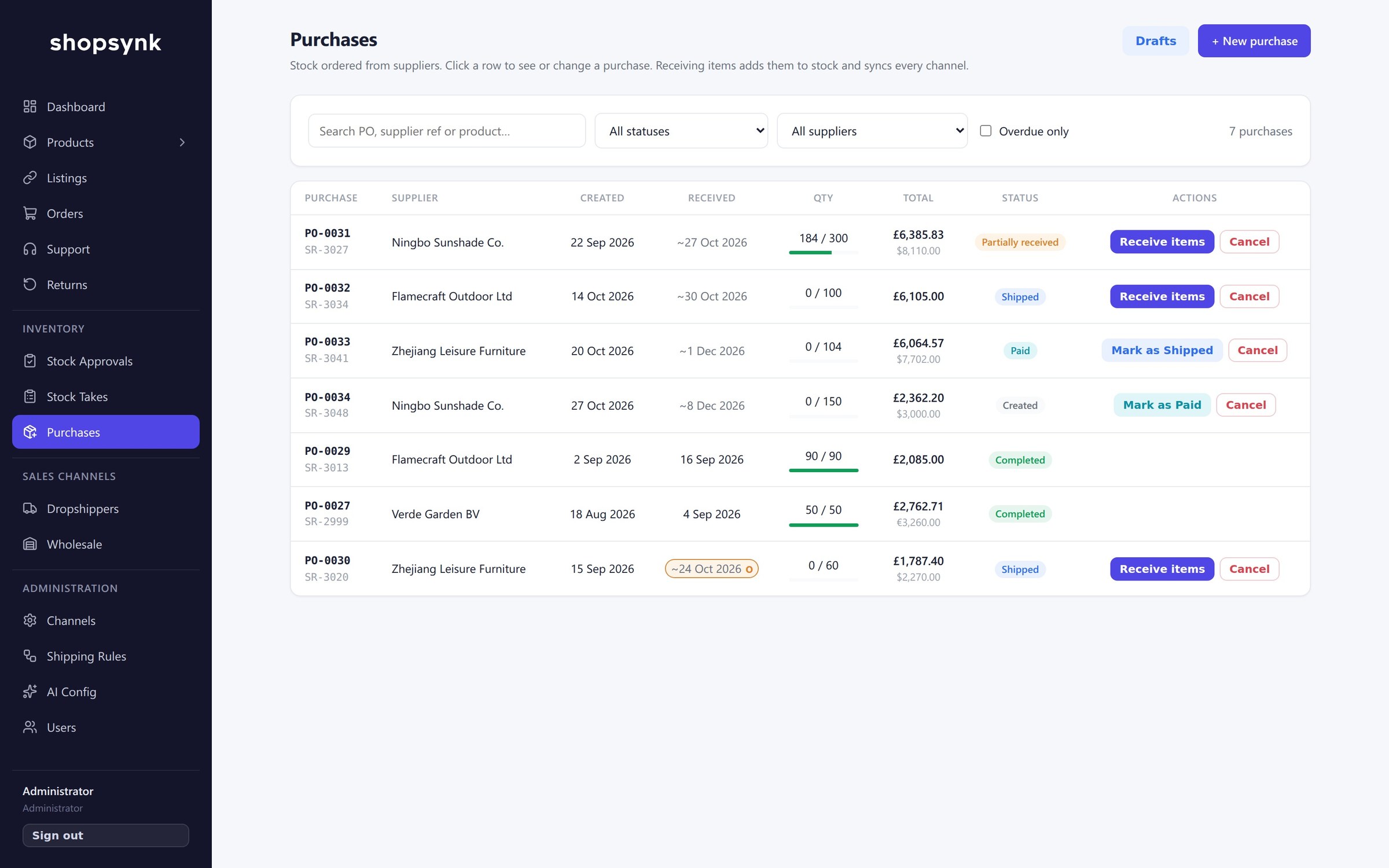Open the Drafts button
This screenshot has width=1389, height=868.
1156,41
